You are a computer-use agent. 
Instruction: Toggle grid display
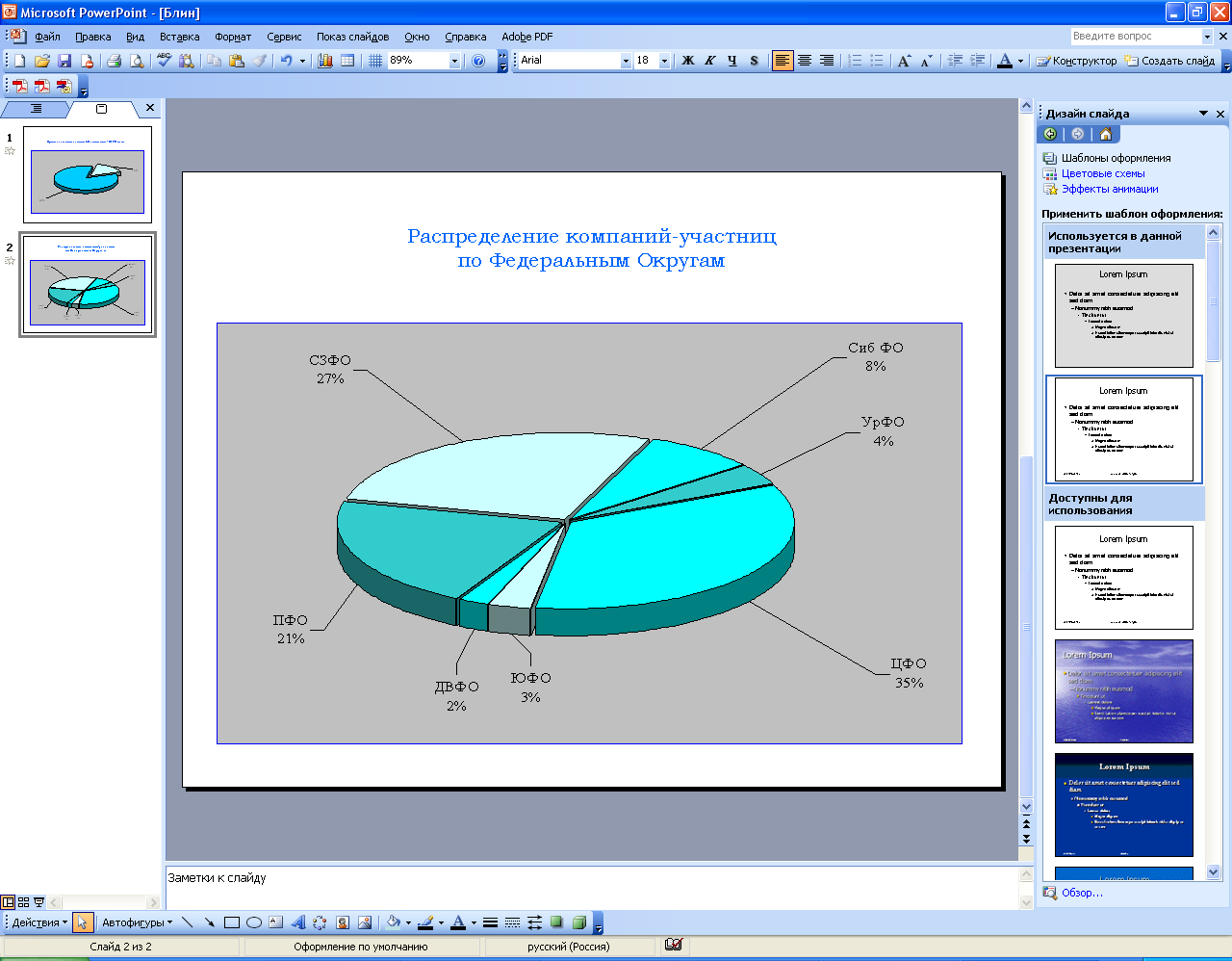coord(375,61)
